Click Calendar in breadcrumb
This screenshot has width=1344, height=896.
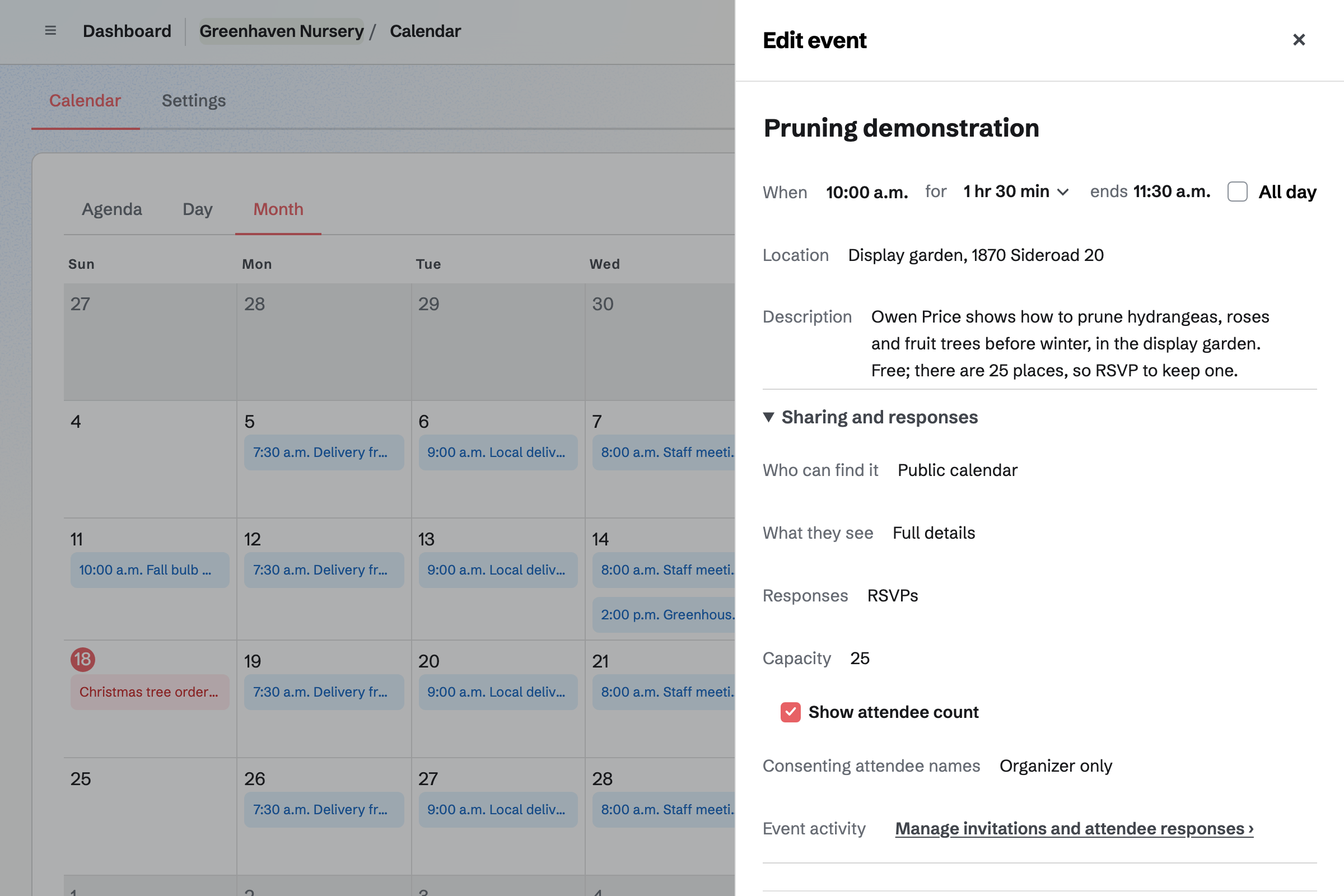[x=425, y=31]
